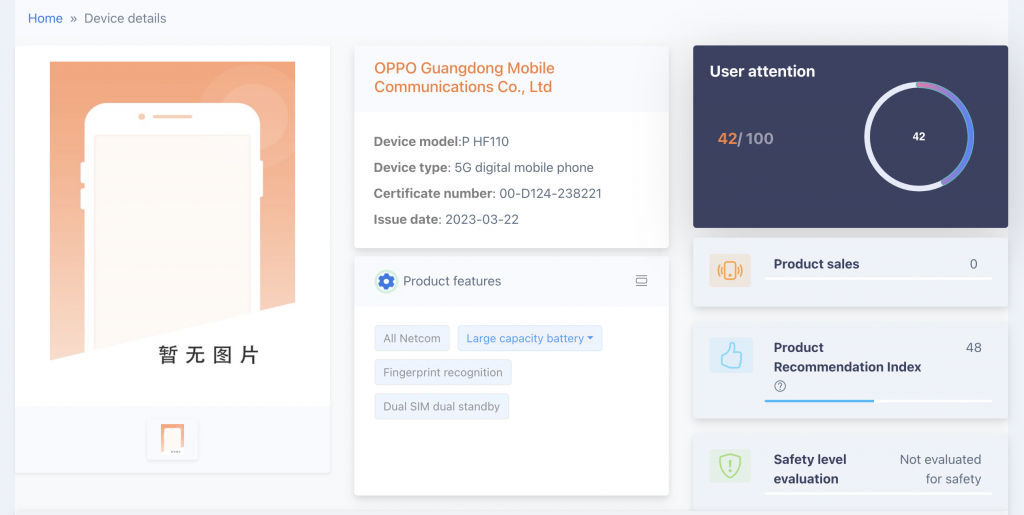Click the blue gear icon beside Product features
Viewport: 1024px width, 515px height.
coord(386,281)
